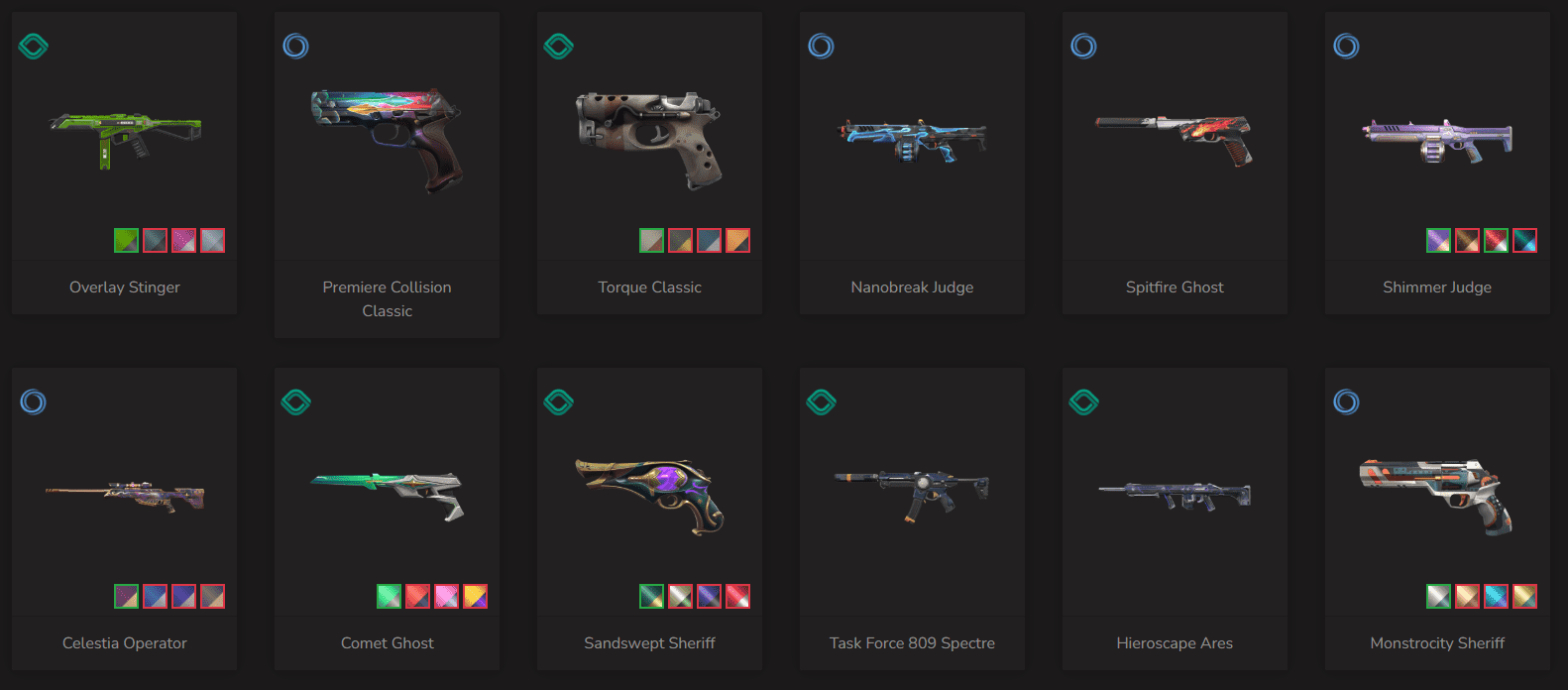1568x690 pixels.
Task: Click the tier icon on Spitfire Ghost card
Action: click(x=1083, y=46)
